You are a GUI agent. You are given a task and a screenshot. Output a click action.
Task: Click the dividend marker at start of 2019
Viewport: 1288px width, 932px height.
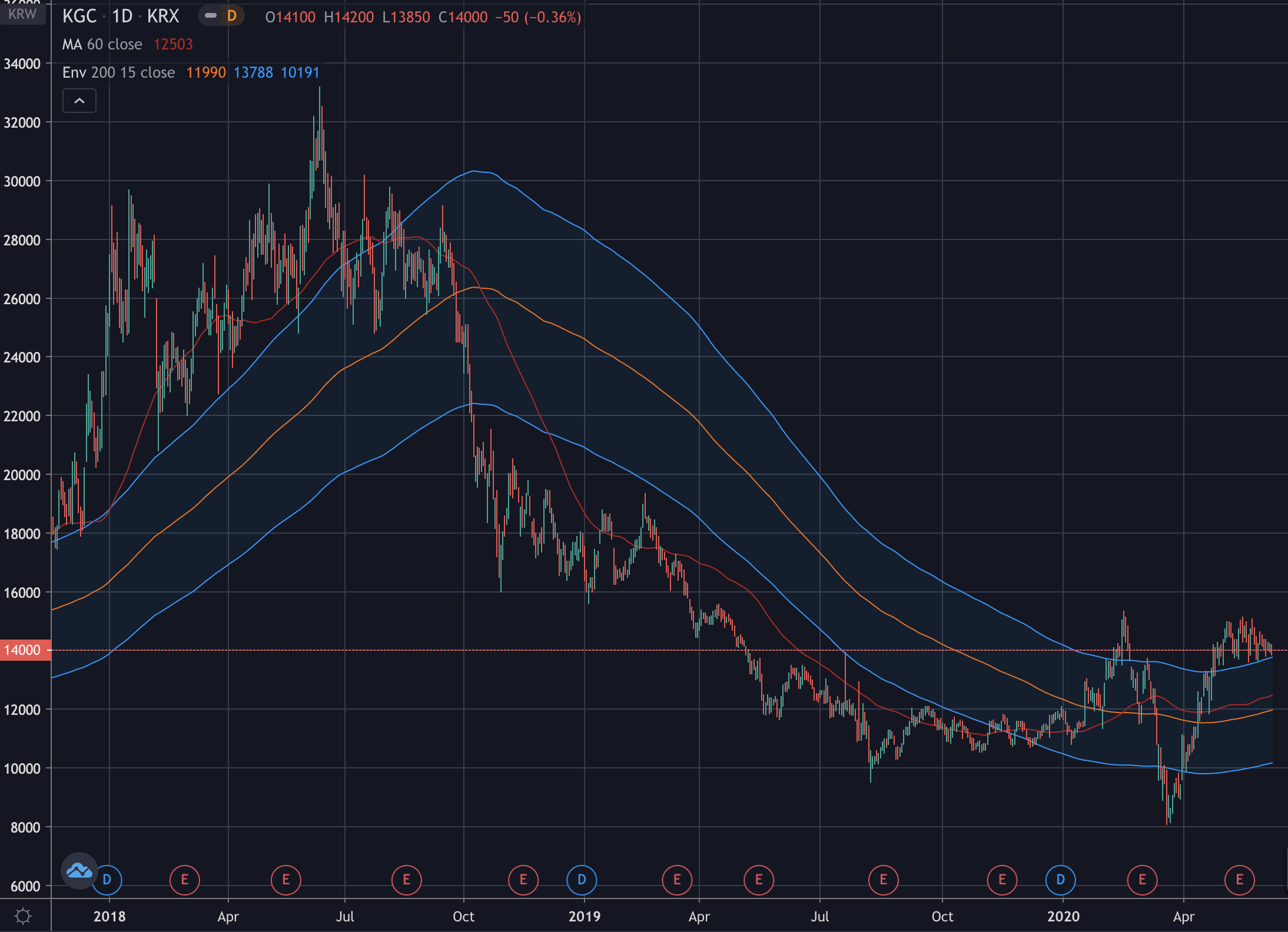click(582, 880)
